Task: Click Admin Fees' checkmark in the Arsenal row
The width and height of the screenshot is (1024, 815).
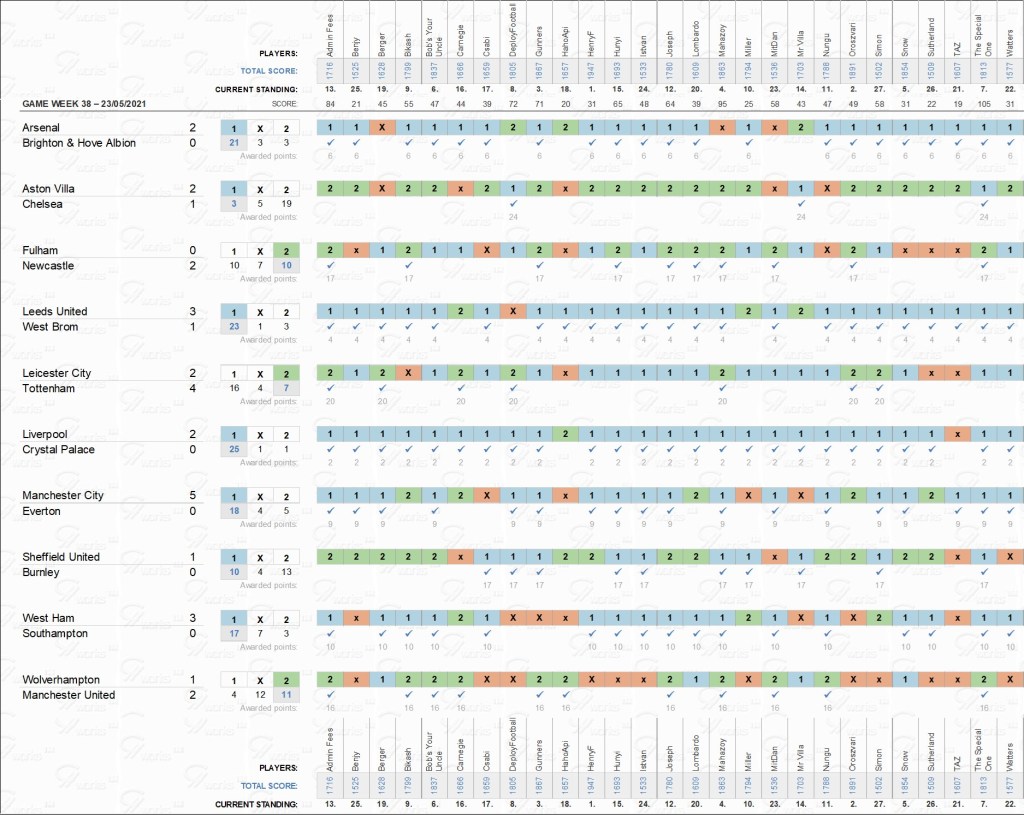Action: click(330, 143)
